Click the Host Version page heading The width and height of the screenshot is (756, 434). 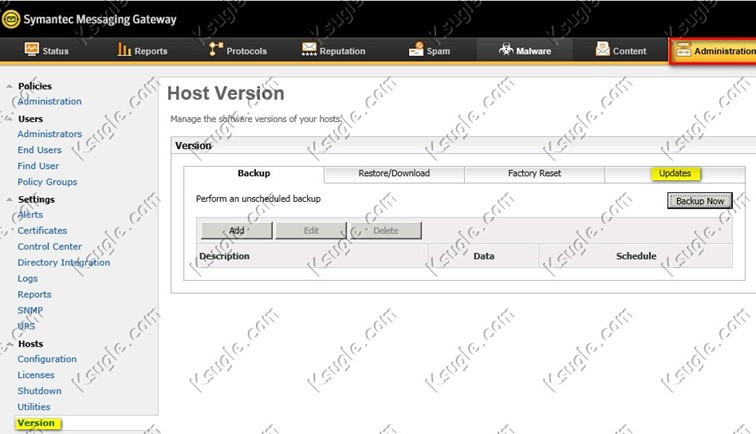[226, 94]
